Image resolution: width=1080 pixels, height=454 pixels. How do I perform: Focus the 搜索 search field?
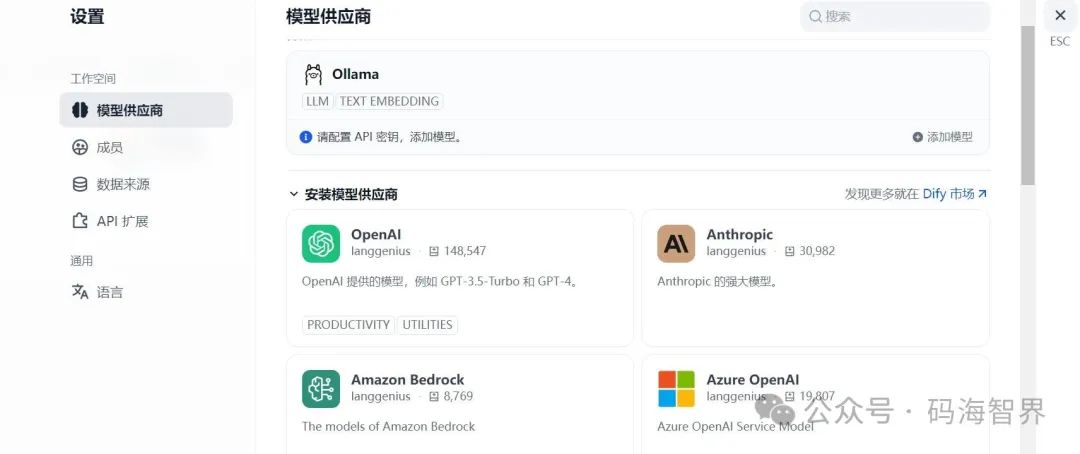pyautogui.click(x=895, y=16)
